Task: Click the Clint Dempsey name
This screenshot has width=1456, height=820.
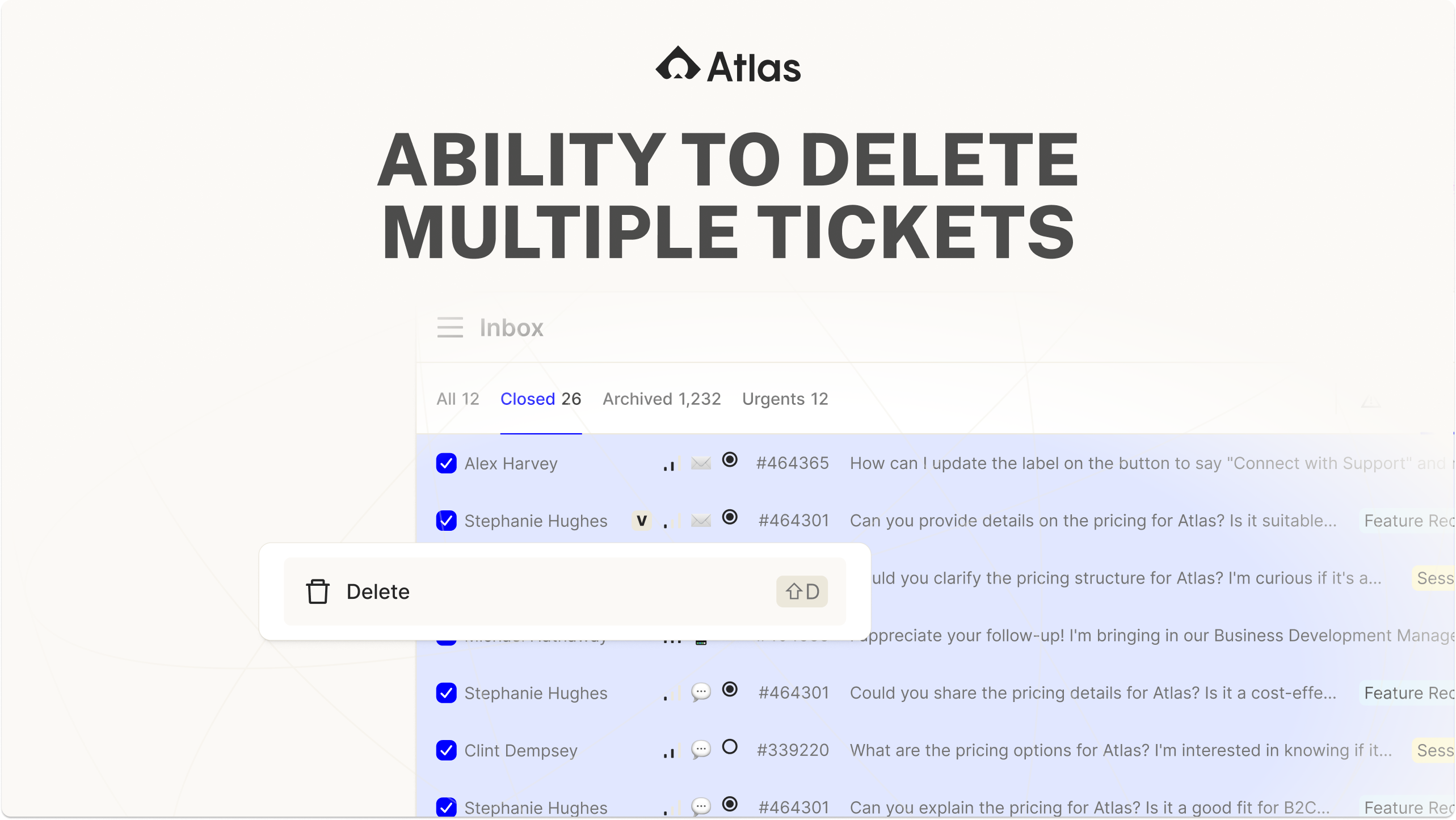Action: pos(521,751)
